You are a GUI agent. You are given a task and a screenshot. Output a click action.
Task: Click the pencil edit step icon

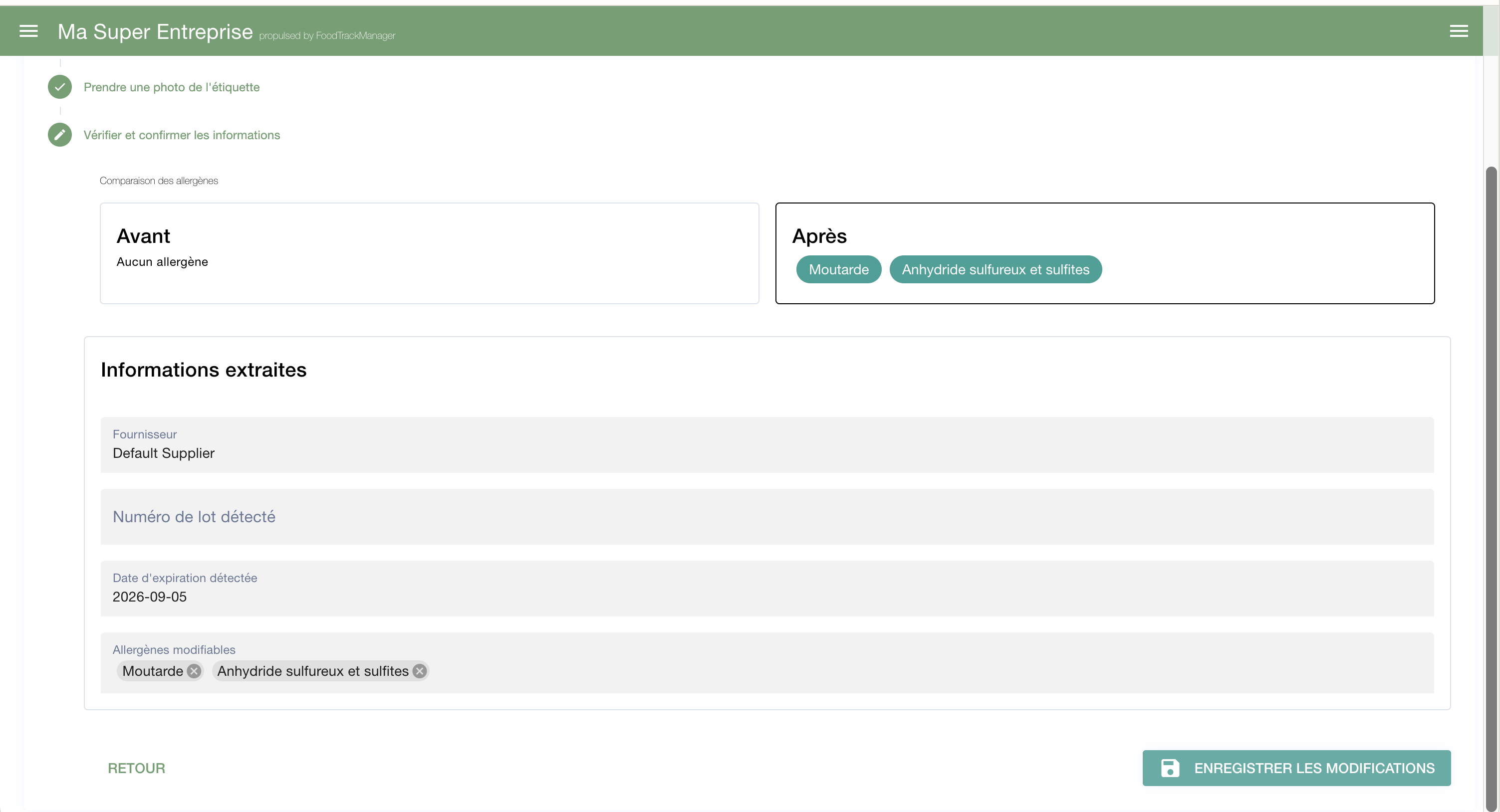(59, 135)
